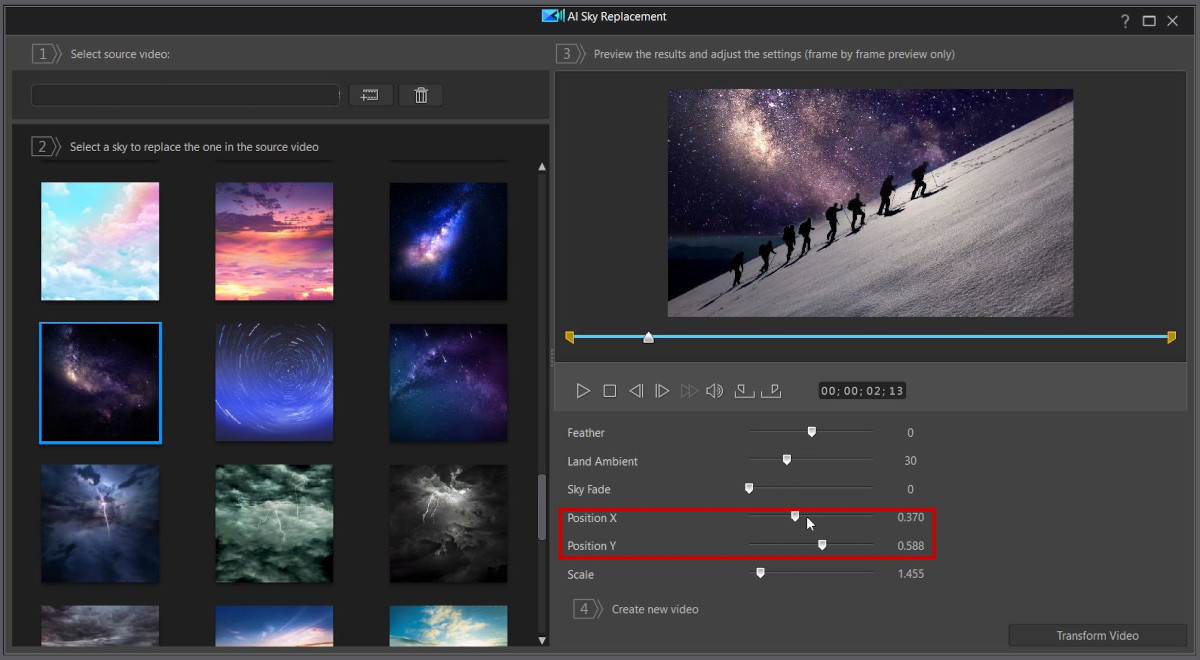
Task: Mute the preview audio
Action: pyautogui.click(x=714, y=391)
